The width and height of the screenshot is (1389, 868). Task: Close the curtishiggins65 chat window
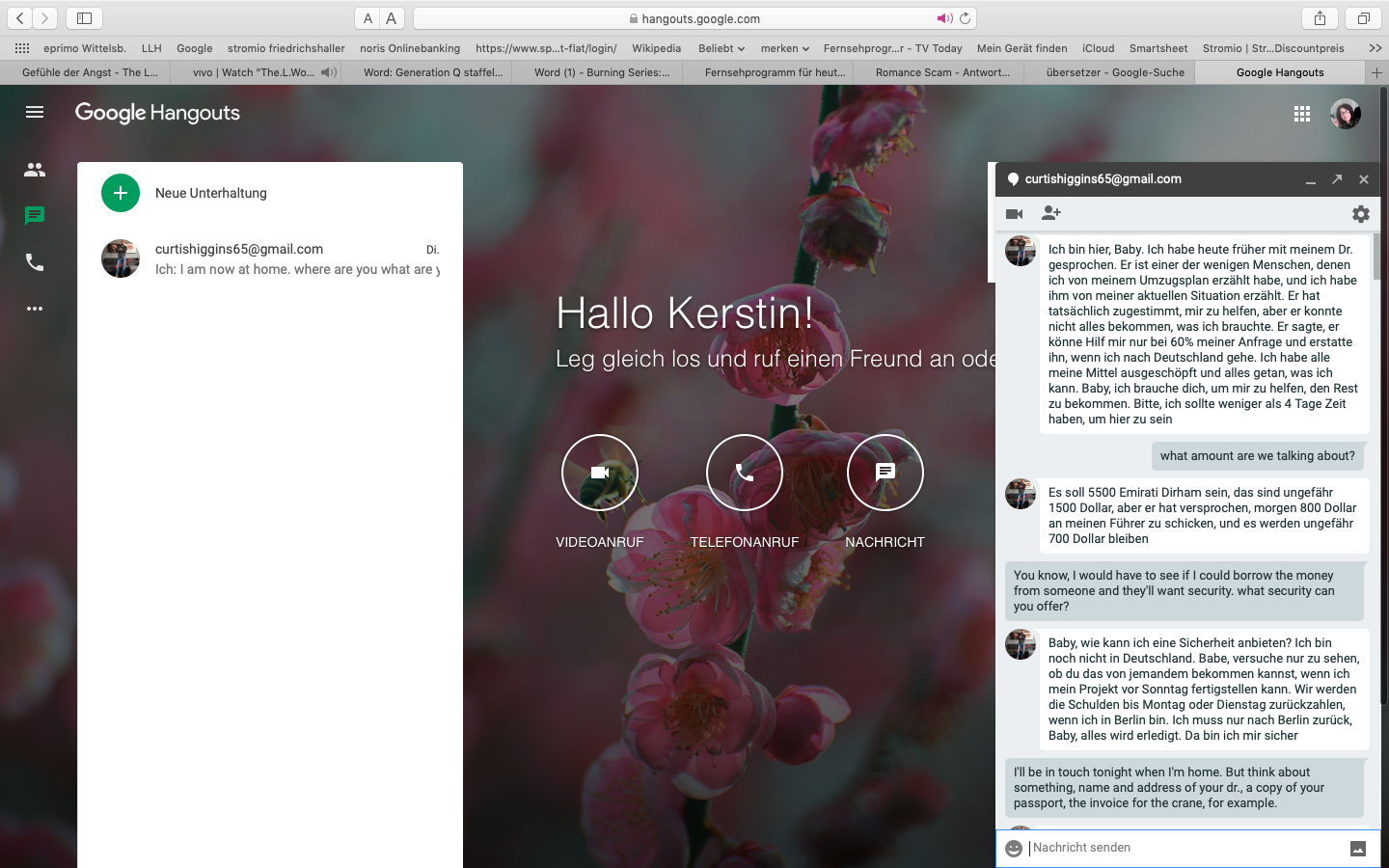click(x=1364, y=179)
